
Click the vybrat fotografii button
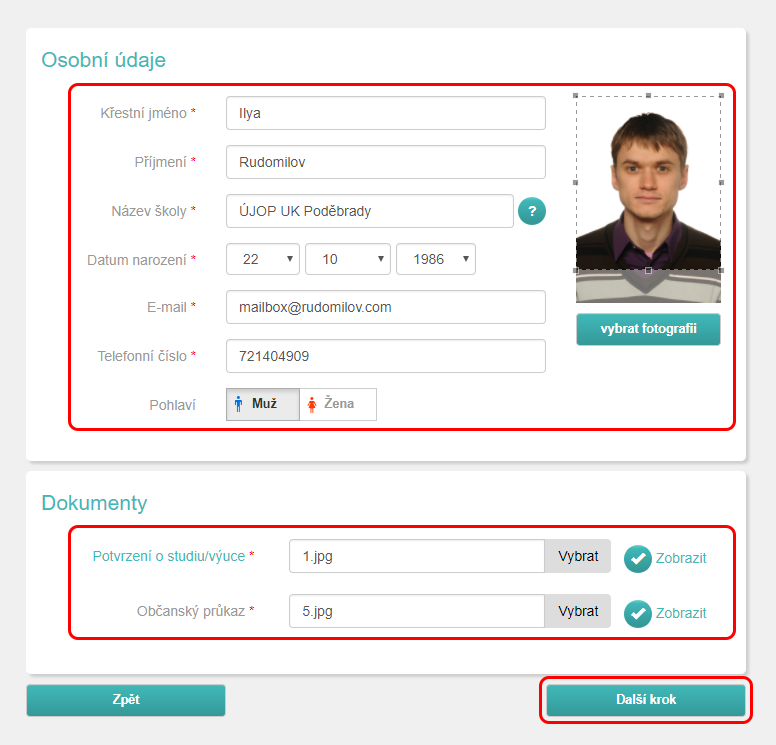[648, 329]
